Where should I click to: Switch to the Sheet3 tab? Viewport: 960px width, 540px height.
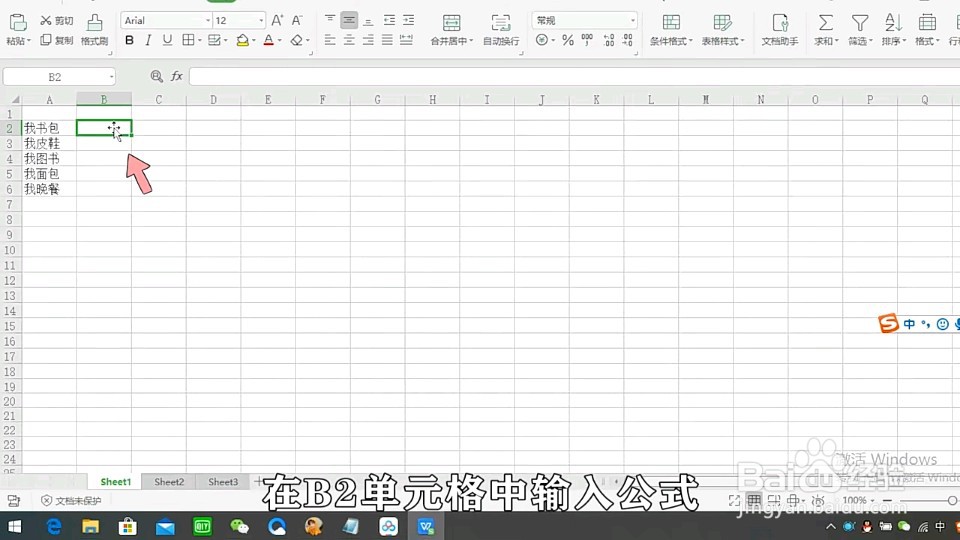pos(223,482)
